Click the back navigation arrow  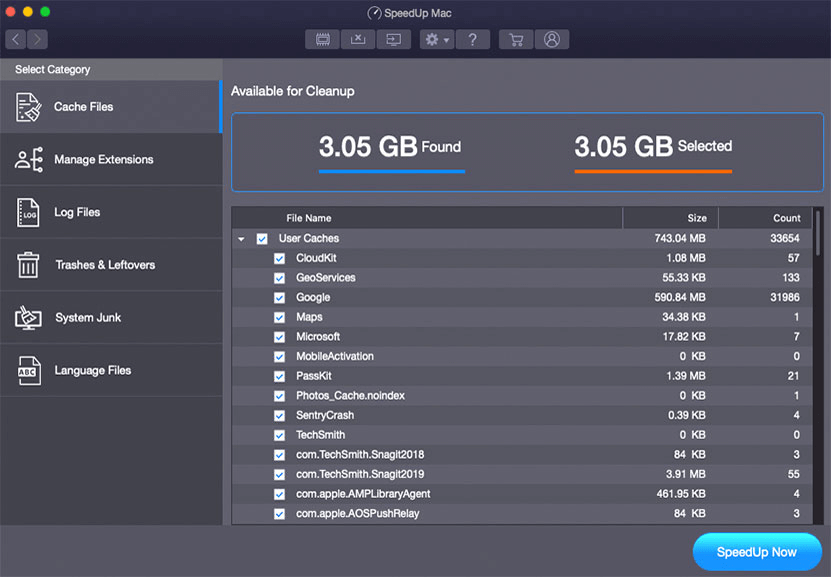coord(14,39)
